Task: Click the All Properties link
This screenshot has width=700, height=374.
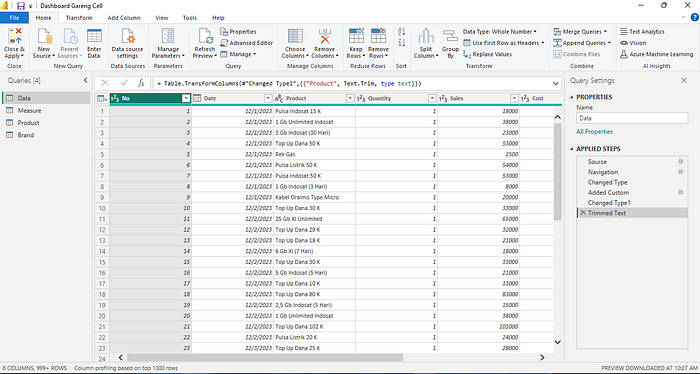Action: coord(594,132)
